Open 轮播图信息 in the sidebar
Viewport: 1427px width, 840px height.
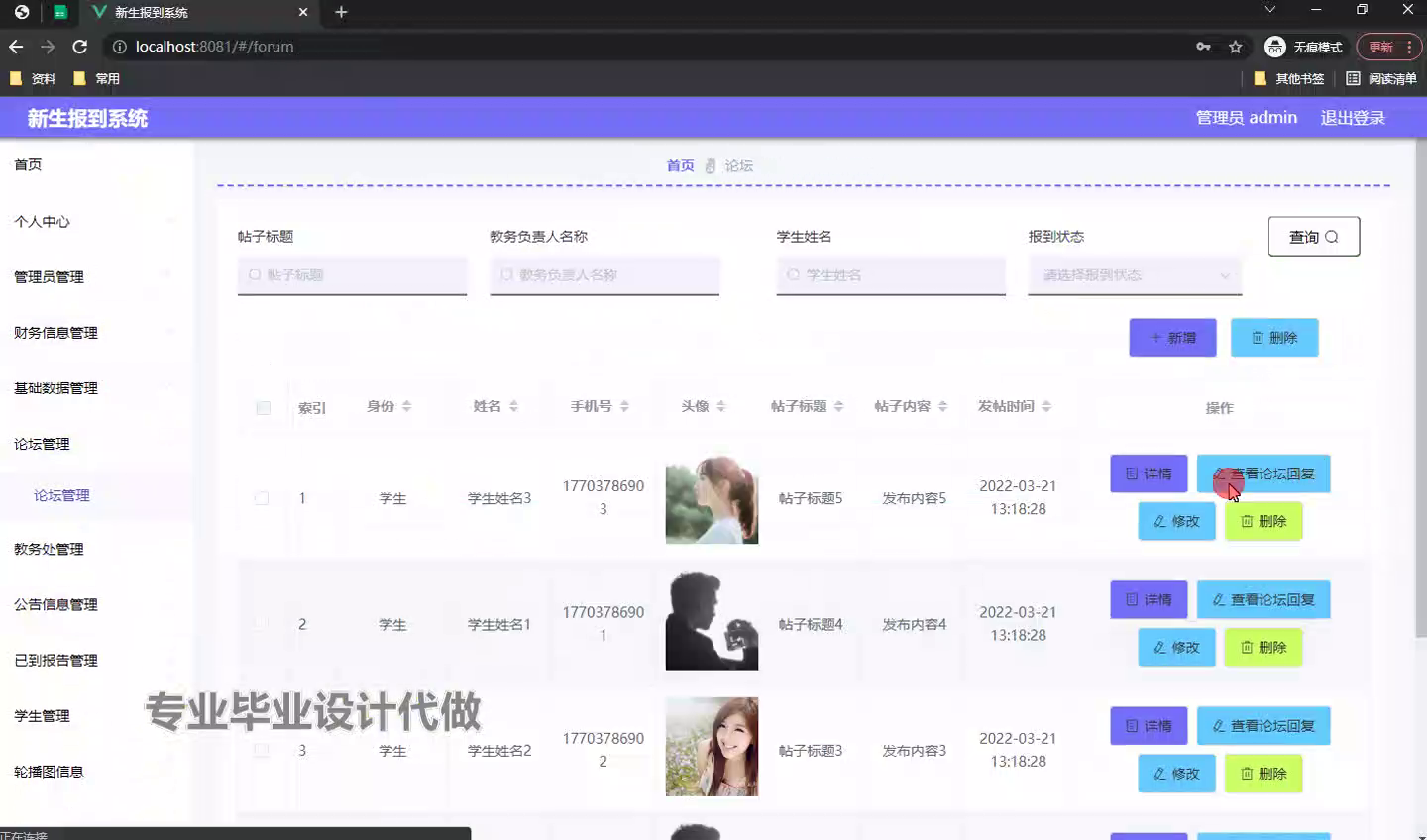pos(96,771)
